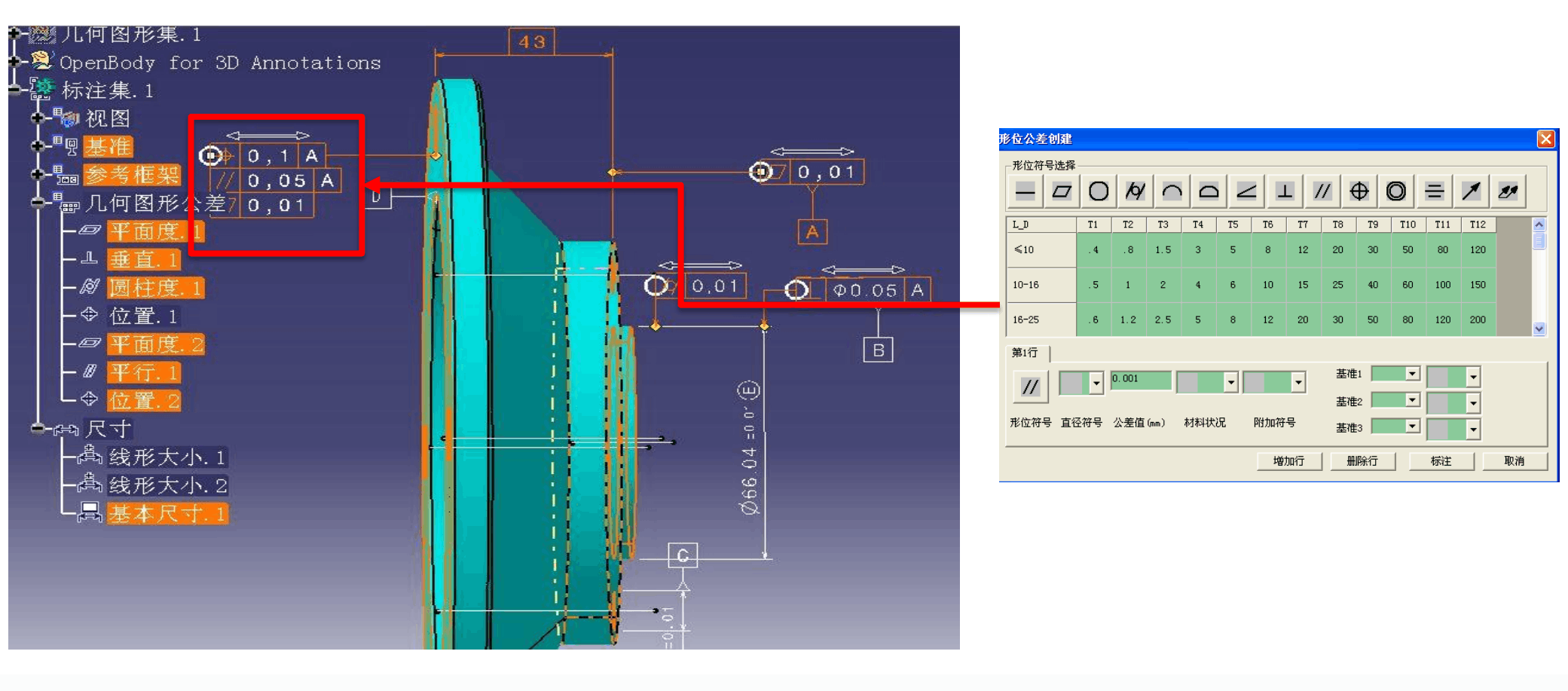
Task: Select the symmetry three-line symbol button
Action: tap(1433, 191)
